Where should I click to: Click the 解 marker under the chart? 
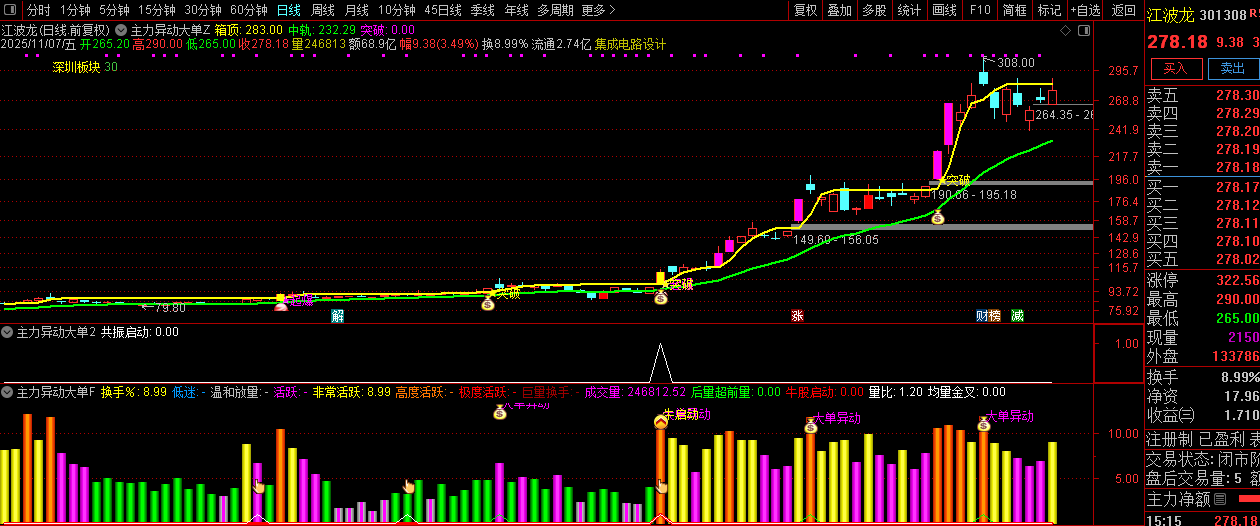click(x=338, y=316)
